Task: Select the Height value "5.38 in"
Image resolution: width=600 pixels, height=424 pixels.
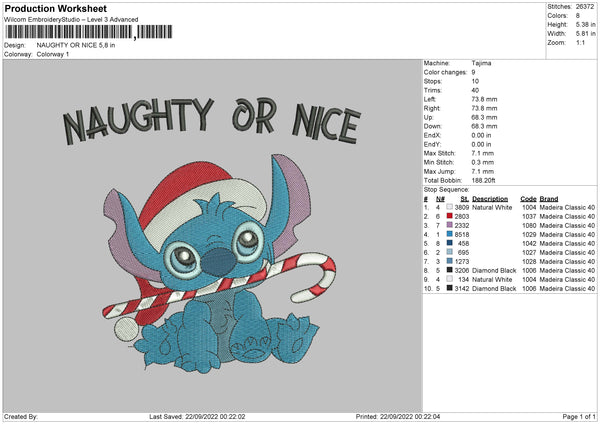Action: (585, 24)
